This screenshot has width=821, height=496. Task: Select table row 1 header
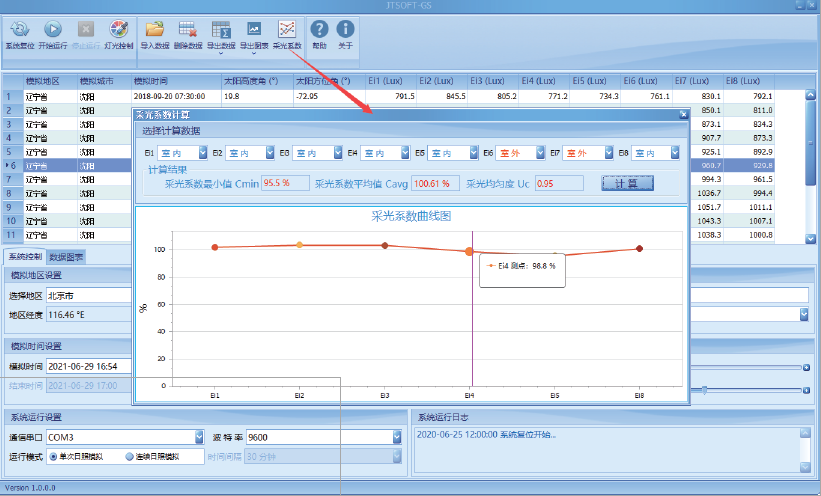pos(13,96)
